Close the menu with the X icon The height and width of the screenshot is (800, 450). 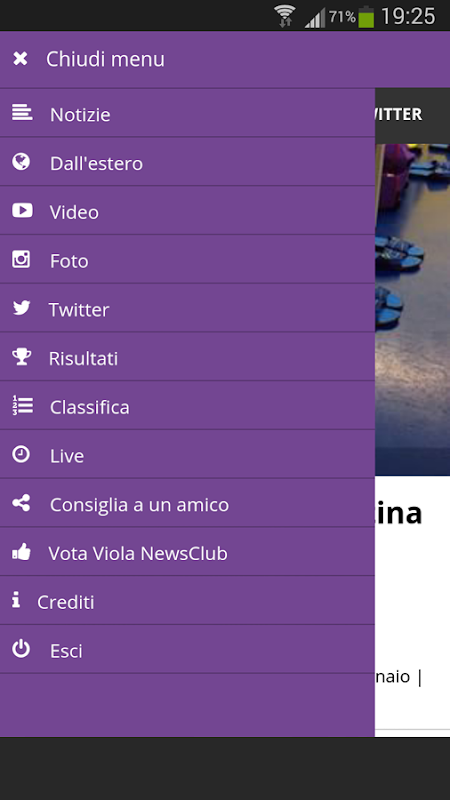(x=20, y=59)
